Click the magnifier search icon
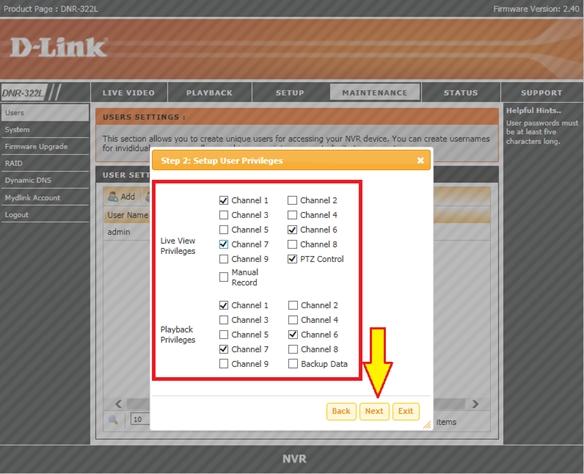Image resolution: width=584 pixels, height=474 pixels. coord(113,420)
